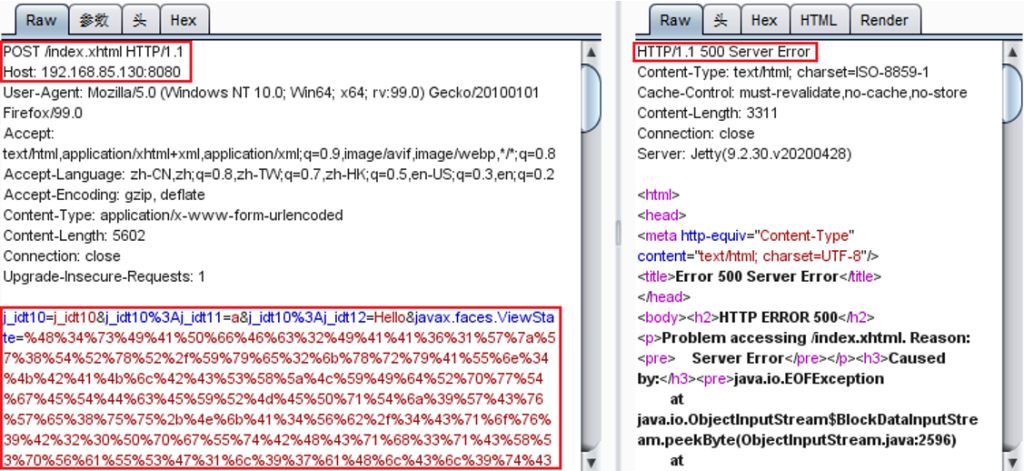Open the 参数 tab in the request panel

[x=94, y=20]
